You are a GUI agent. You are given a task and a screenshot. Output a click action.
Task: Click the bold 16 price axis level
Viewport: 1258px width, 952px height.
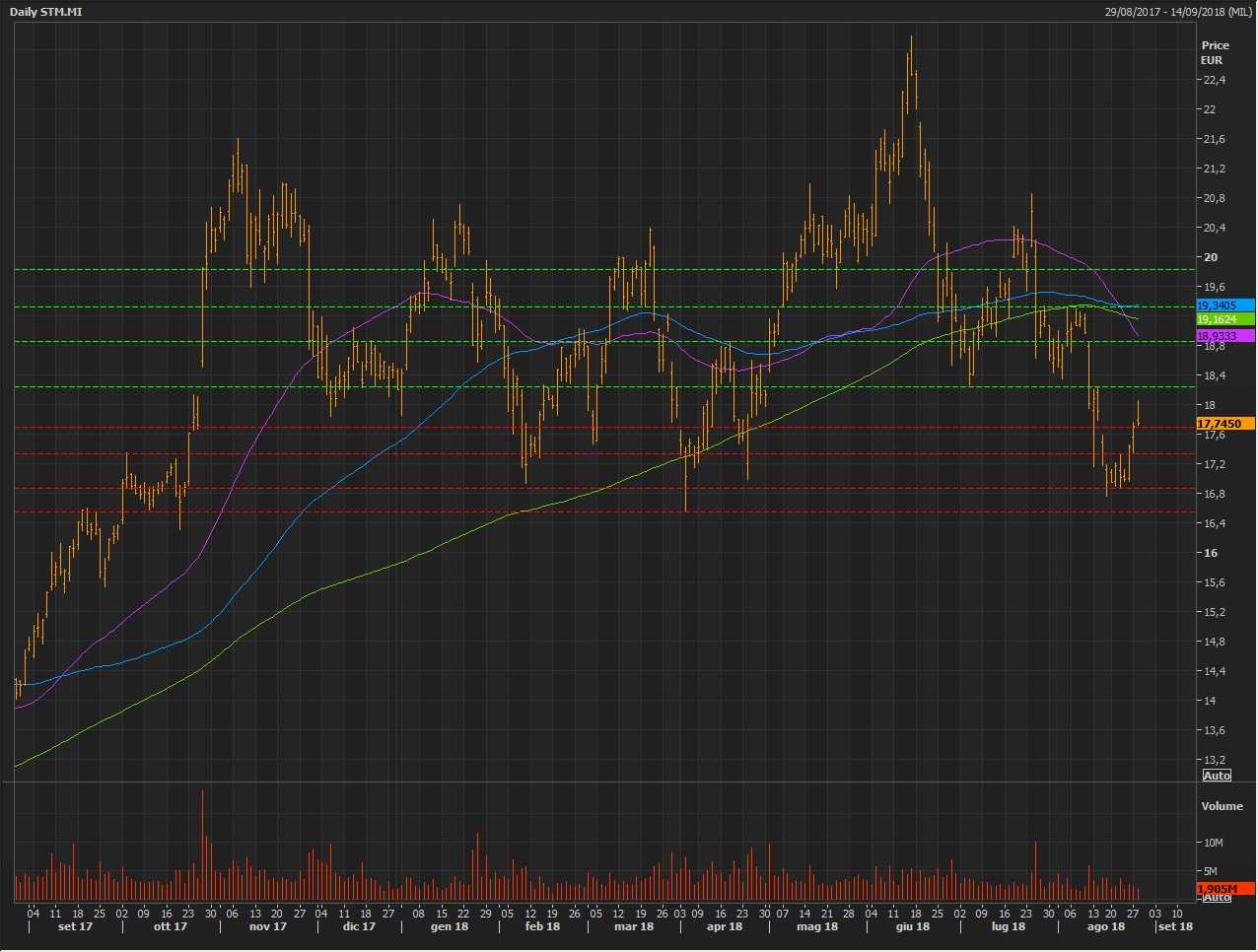[x=1210, y=553]
